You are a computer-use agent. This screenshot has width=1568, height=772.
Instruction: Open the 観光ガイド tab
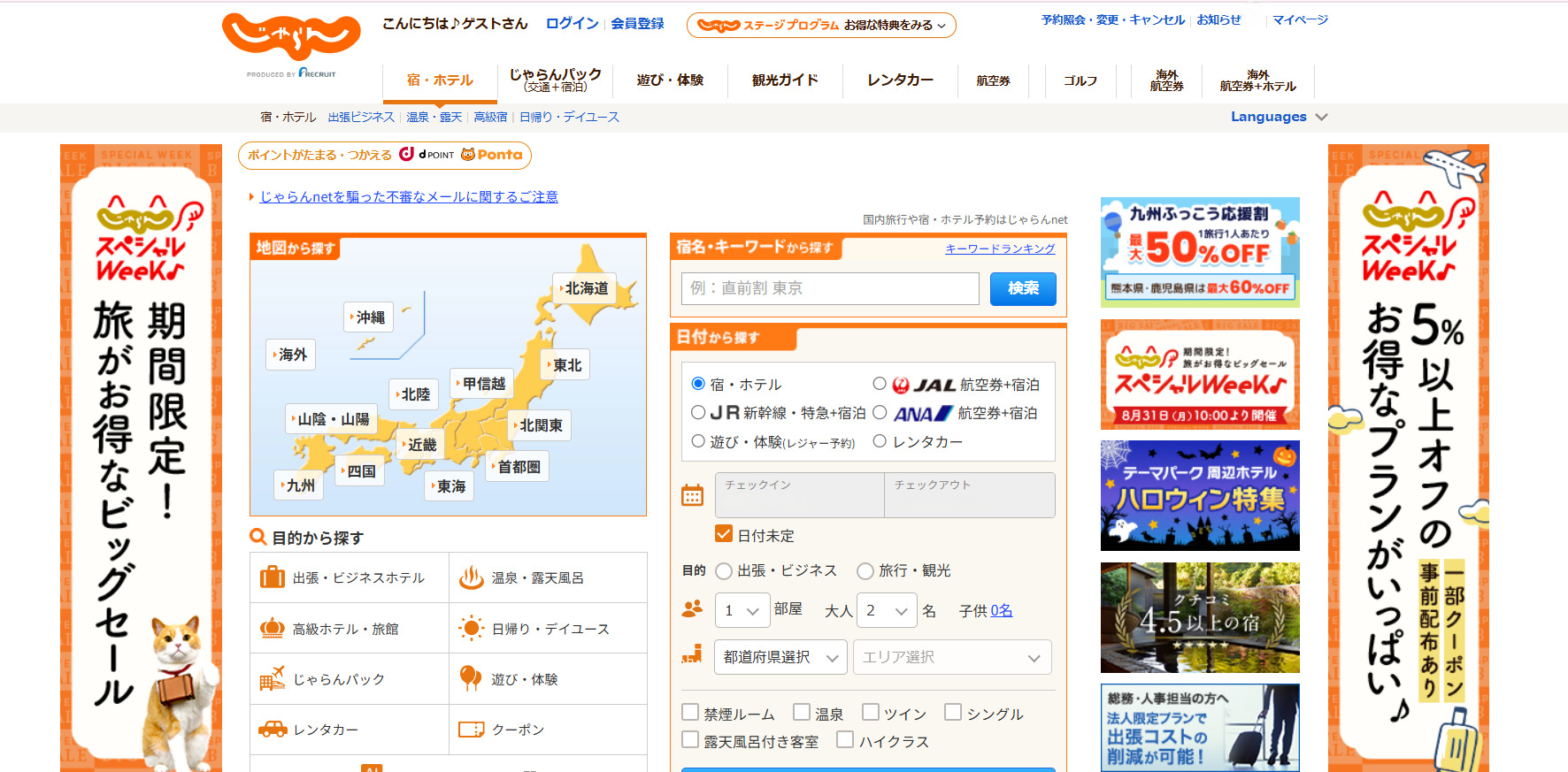785,80
